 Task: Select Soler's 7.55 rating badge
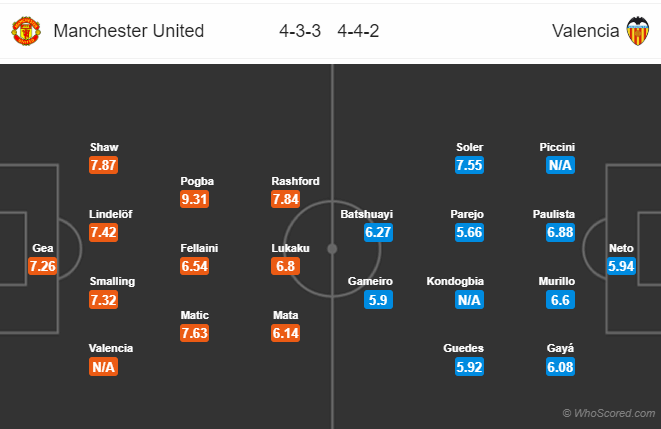[x=469, y=165]
